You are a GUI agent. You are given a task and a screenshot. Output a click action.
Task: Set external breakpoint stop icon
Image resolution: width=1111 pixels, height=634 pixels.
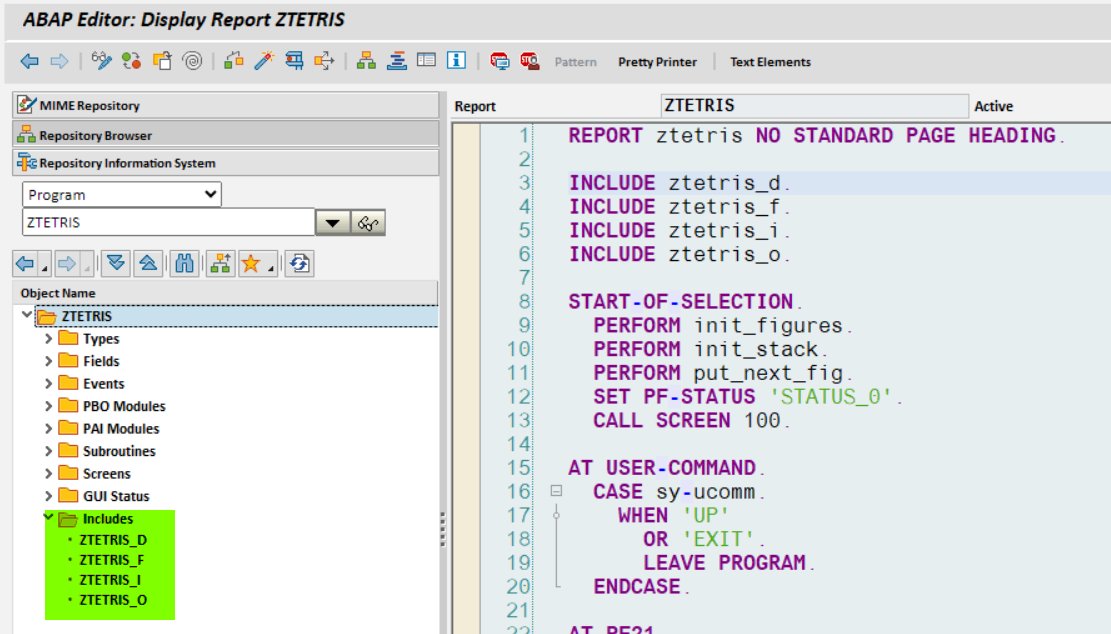click(x=529, y=62)
